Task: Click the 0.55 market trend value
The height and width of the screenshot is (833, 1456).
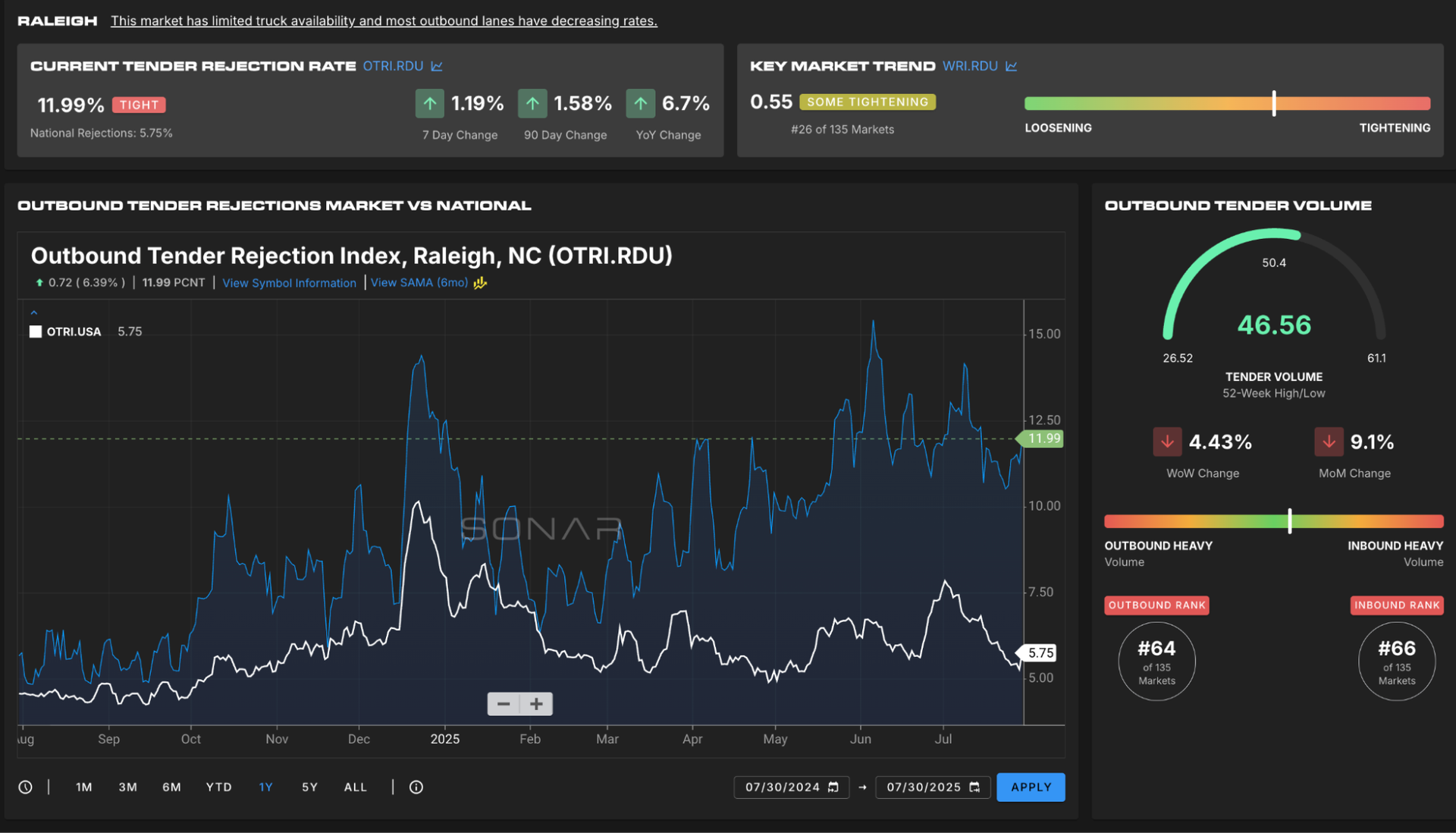Action: [771, 102]
